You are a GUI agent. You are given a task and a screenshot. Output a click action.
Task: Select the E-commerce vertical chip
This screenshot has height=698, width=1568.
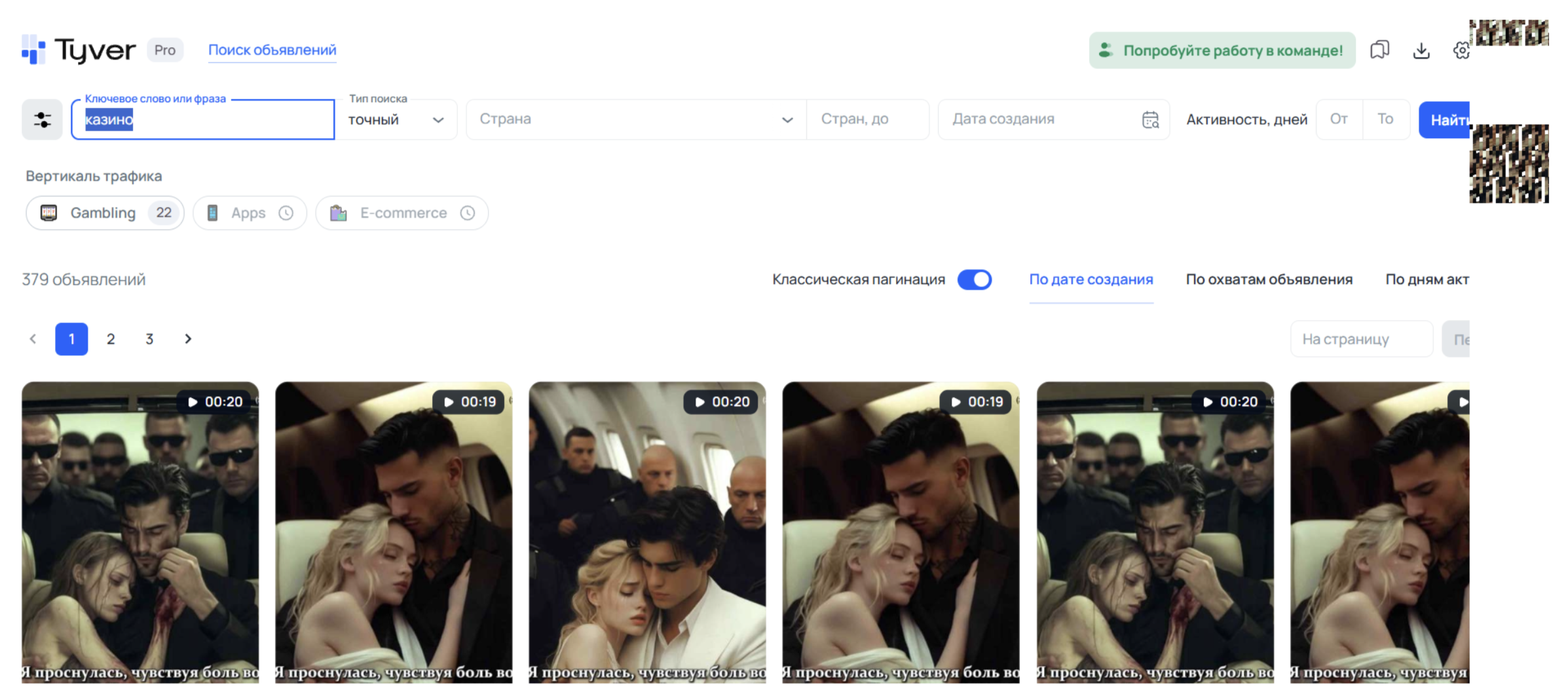[x=402, y=213]
